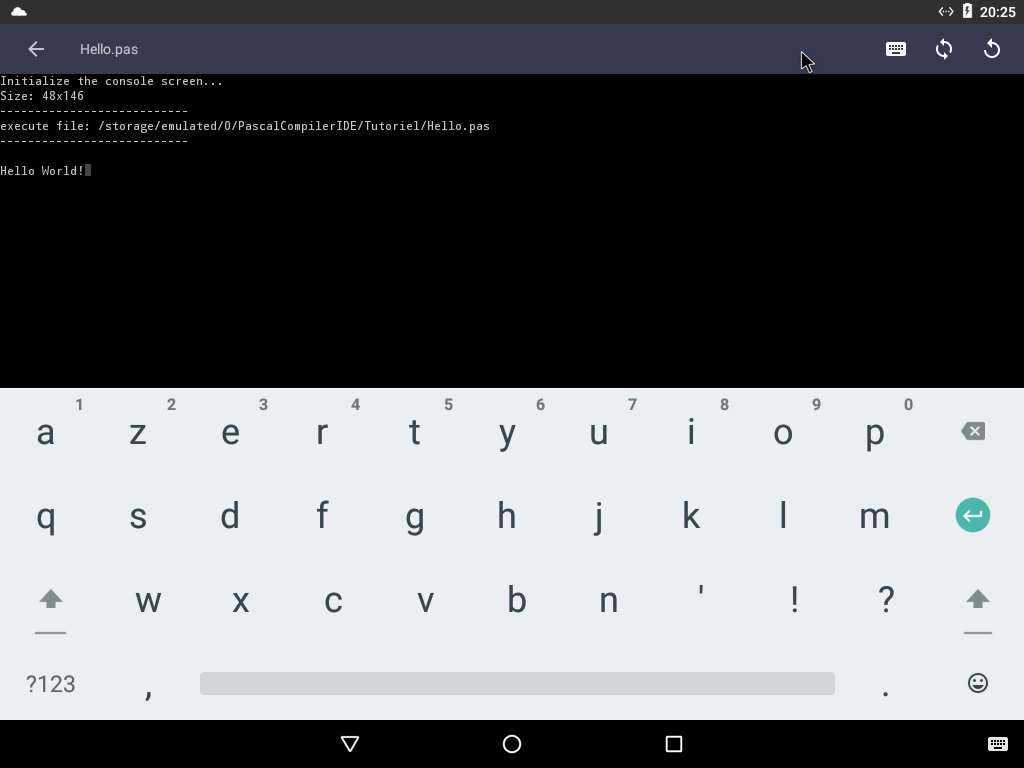This screenshot has height=768, width=1024.
Task: Open the emoji picker on the keyboard
Action: 977,683
